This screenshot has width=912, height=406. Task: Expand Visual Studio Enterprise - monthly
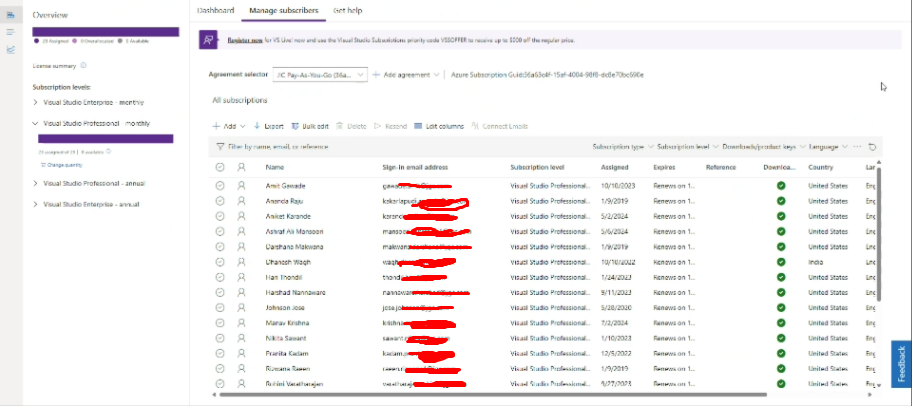tap(35, 102)
